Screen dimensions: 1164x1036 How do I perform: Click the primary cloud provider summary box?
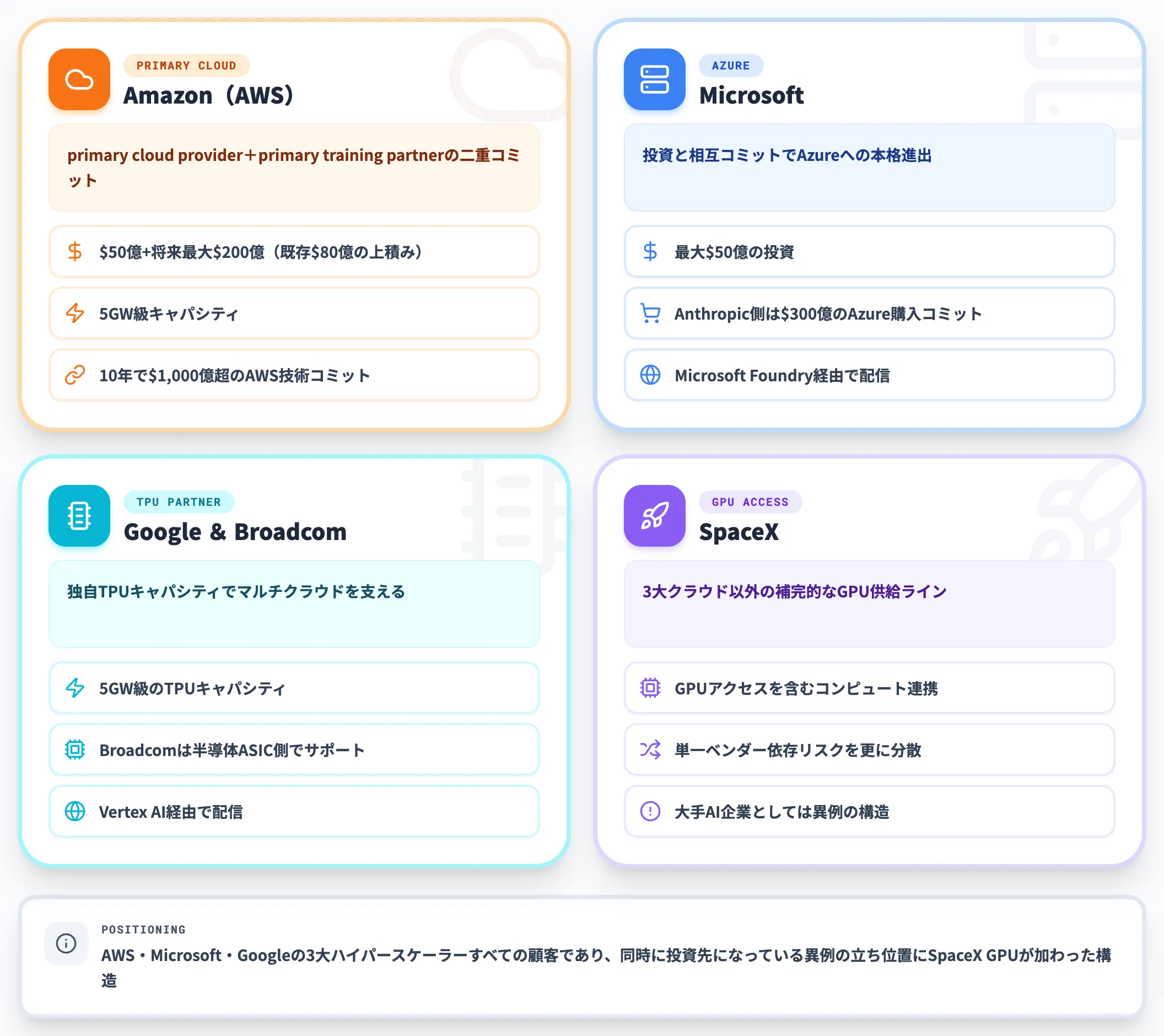tap(294, 168)
